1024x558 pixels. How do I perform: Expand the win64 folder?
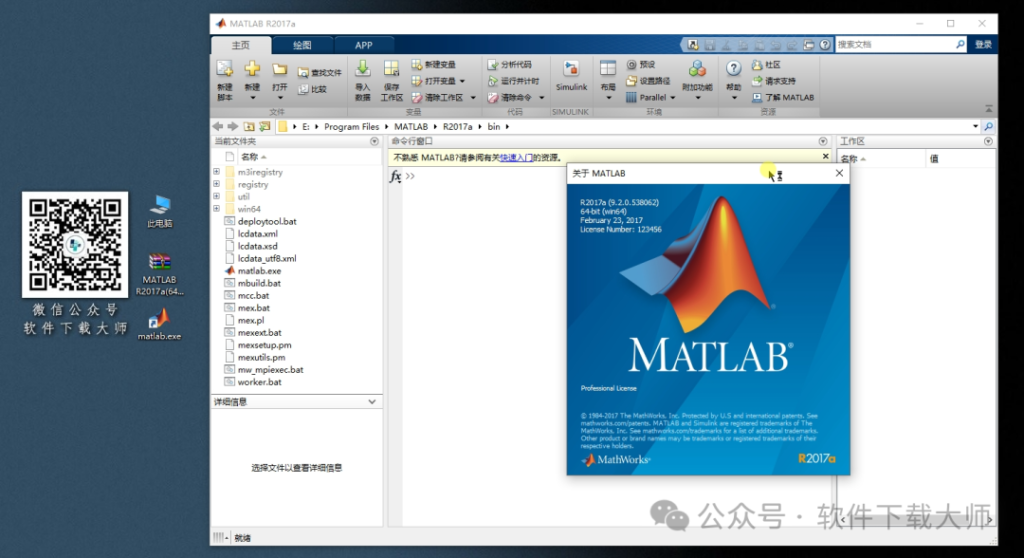[x=216, y=209]
